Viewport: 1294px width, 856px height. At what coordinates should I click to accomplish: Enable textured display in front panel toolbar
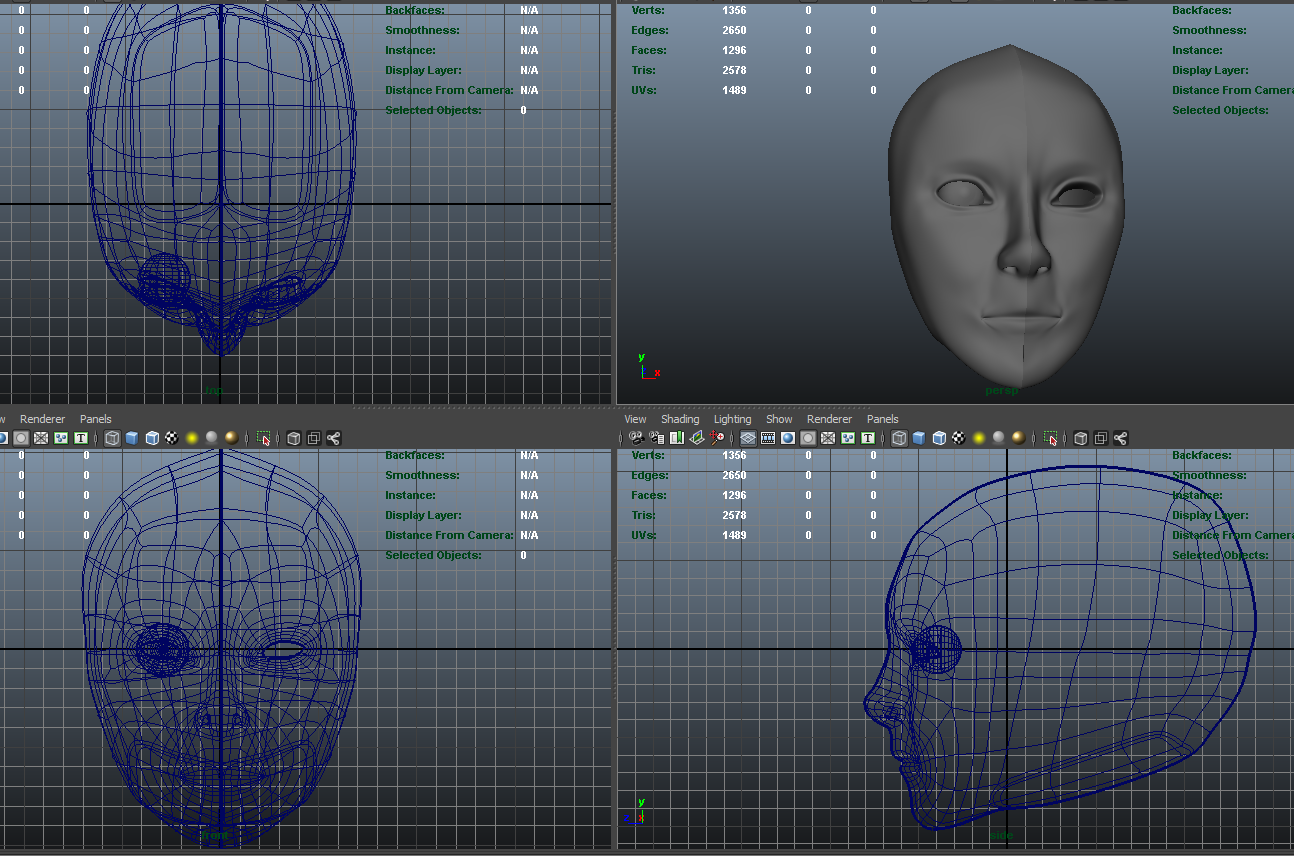point(171,438)
